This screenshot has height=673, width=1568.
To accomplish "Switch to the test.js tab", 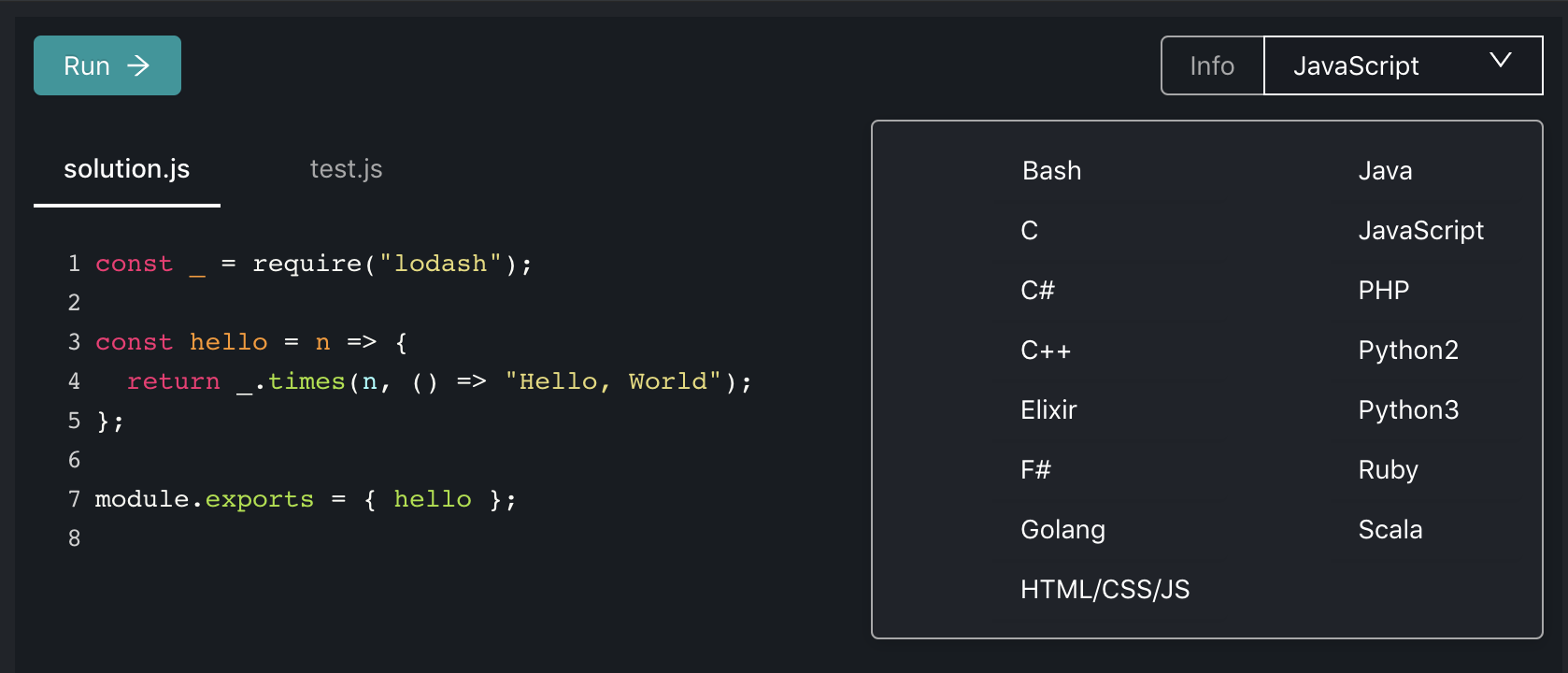I will [x=346, y=169].
